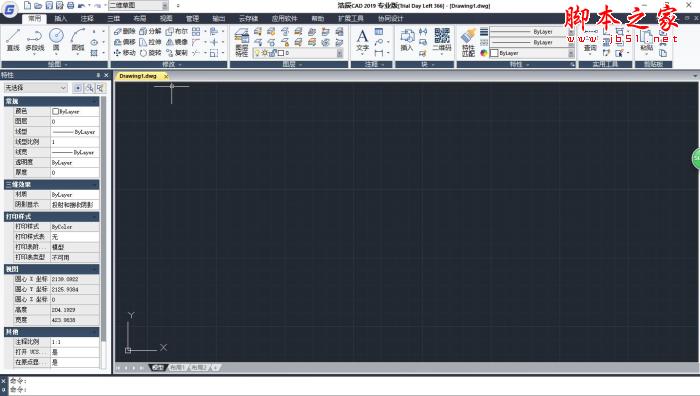Image resolution: width=700 pixels, height=396 pixels.
Task: Toggle layer on/off lightbulb in layer dropdown
Action: point(258,53)
